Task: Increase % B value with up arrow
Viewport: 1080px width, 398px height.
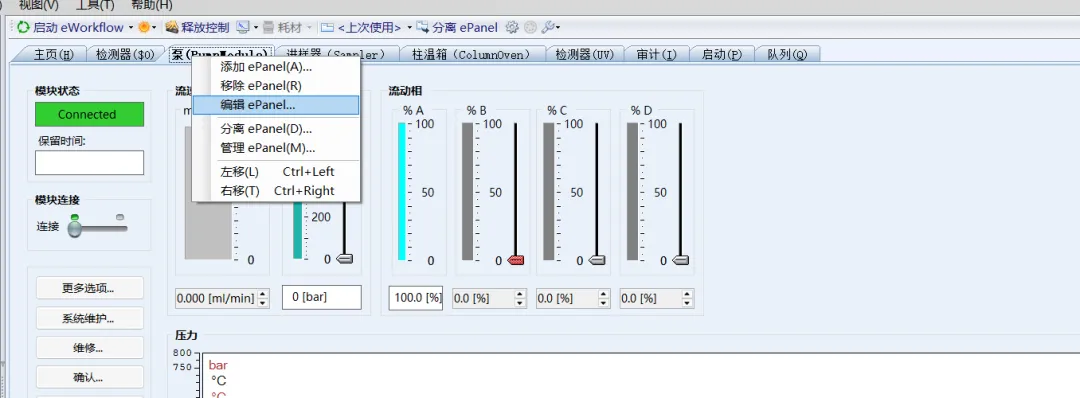Action: pyautogui.click(x=520, y=294)
